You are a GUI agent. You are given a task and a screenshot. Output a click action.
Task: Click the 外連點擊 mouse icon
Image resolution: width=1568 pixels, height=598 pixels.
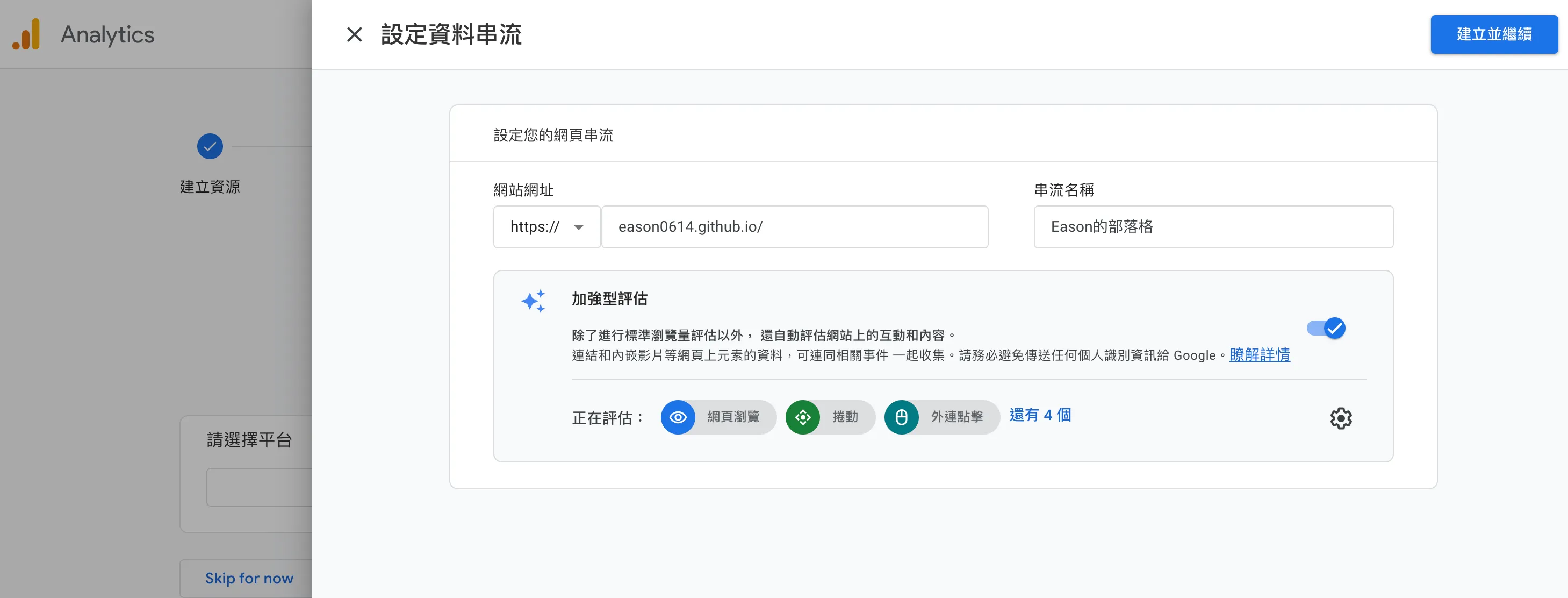(x=902, y=417)
